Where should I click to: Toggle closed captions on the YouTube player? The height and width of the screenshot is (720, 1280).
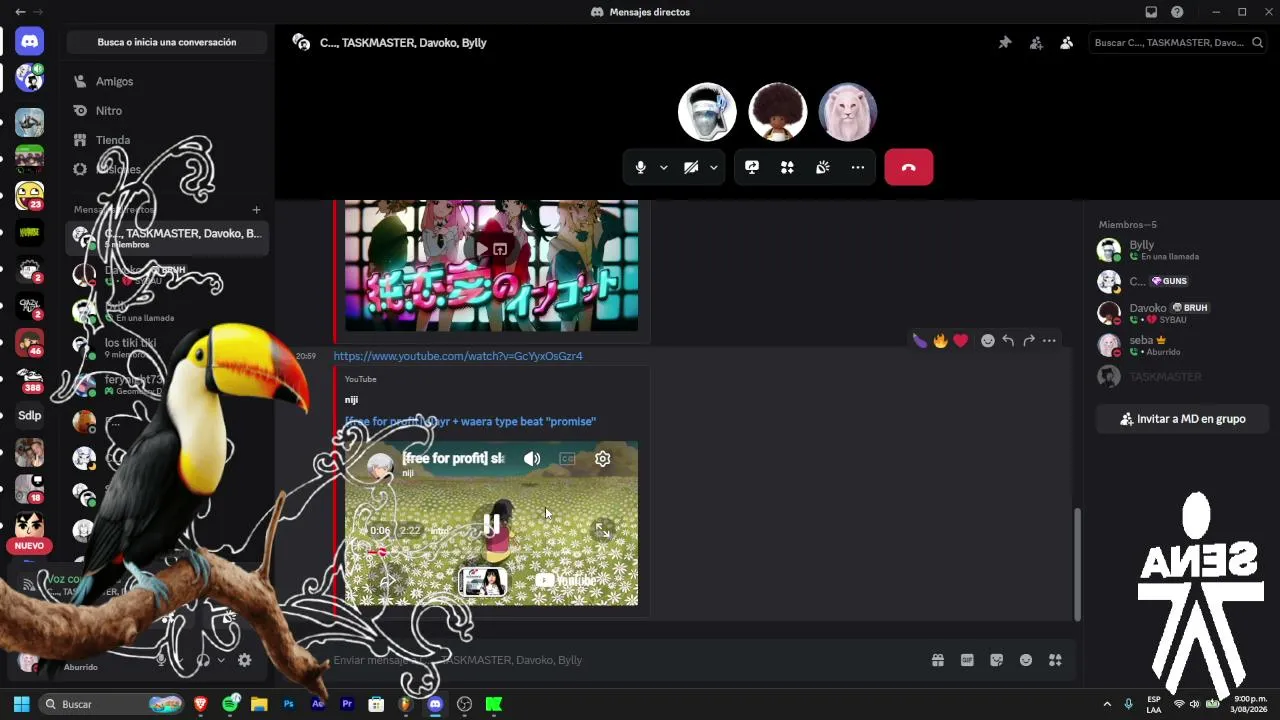(x=567, y=459)
